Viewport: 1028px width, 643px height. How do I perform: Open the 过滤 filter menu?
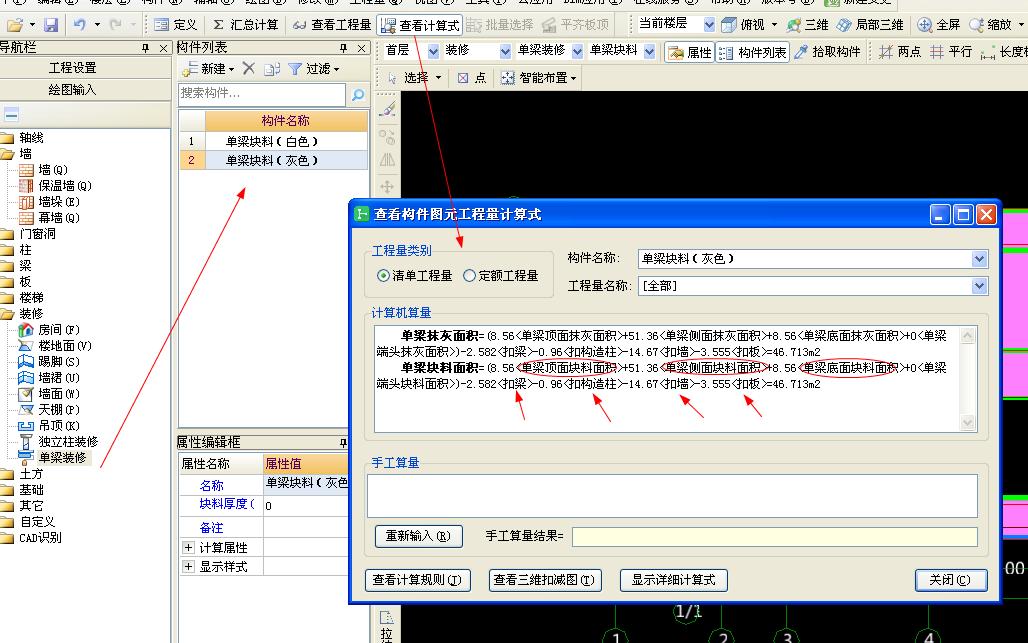[x=314, y=69]
